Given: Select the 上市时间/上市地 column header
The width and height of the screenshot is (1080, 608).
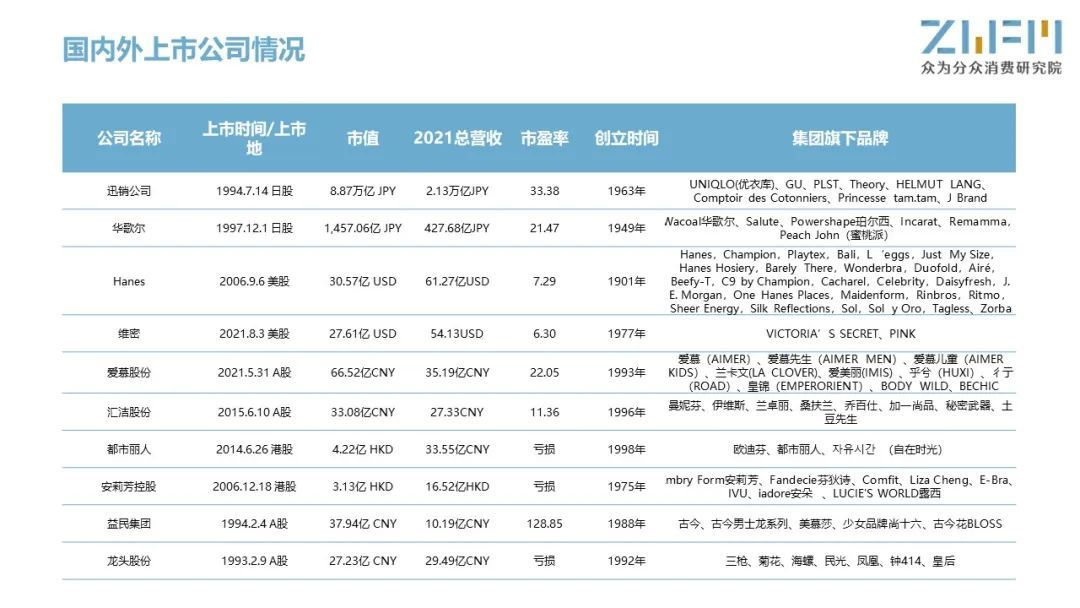Looking at the screenshot, I should coord(254,138).
